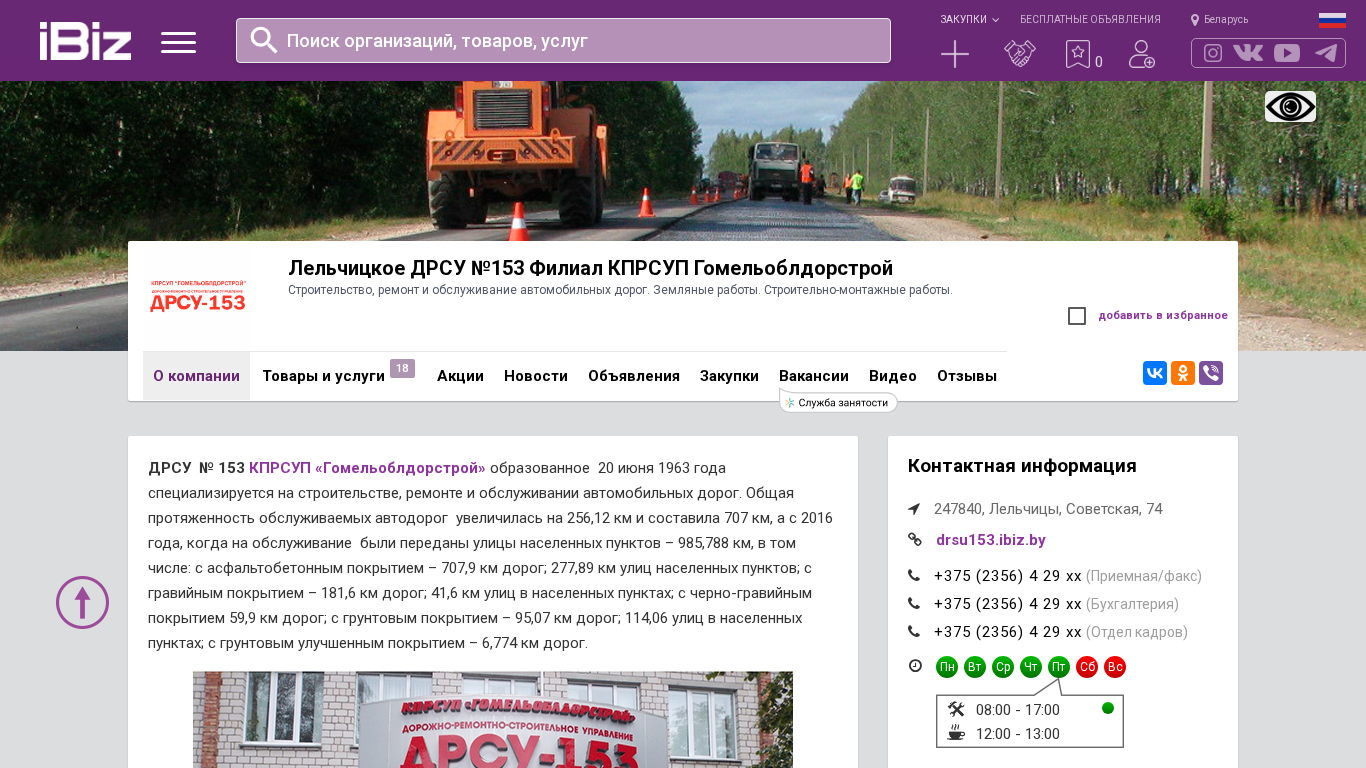Switch language via Russian flag

pos(1332,20)
